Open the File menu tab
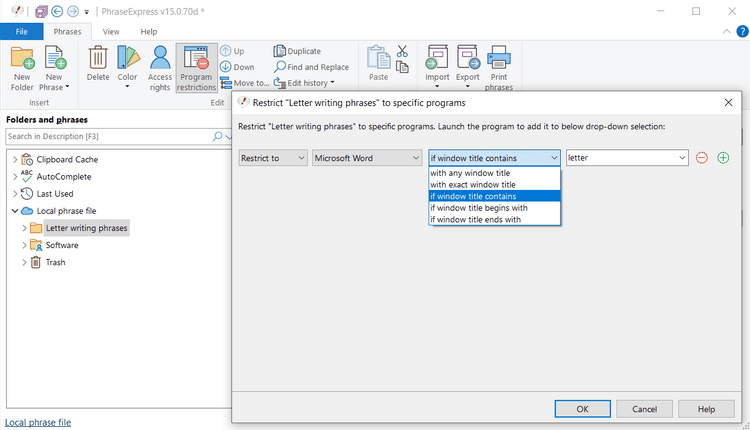Viewport: 750px width, 430px height. tap(22, 32)
